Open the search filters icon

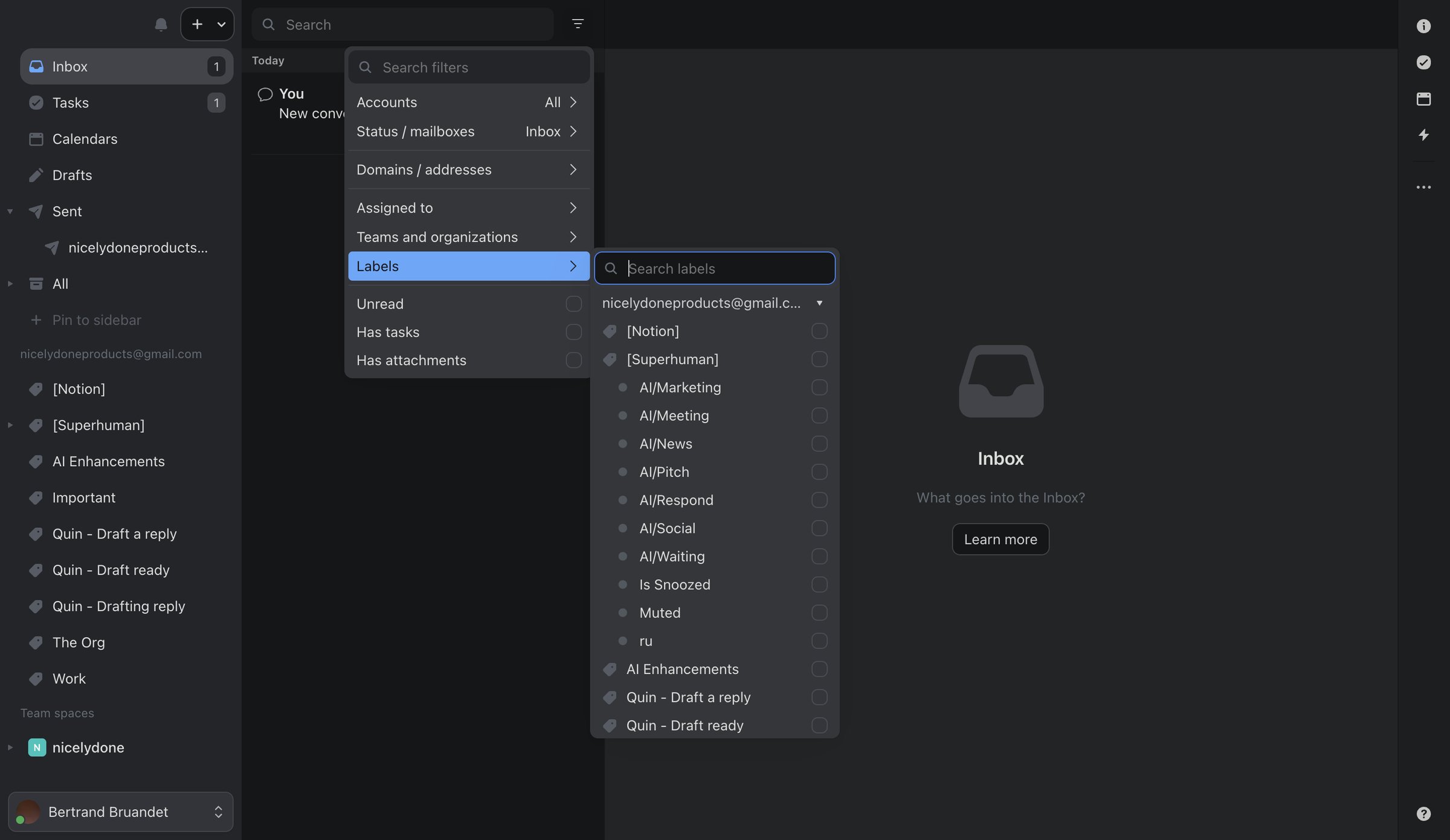point(578,24)
